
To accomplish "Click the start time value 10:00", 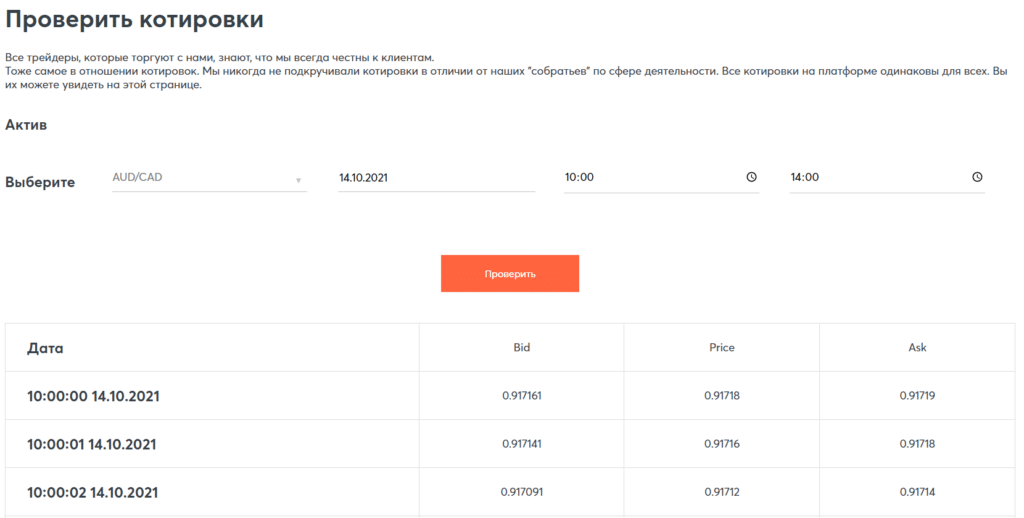I will point(580,177).
